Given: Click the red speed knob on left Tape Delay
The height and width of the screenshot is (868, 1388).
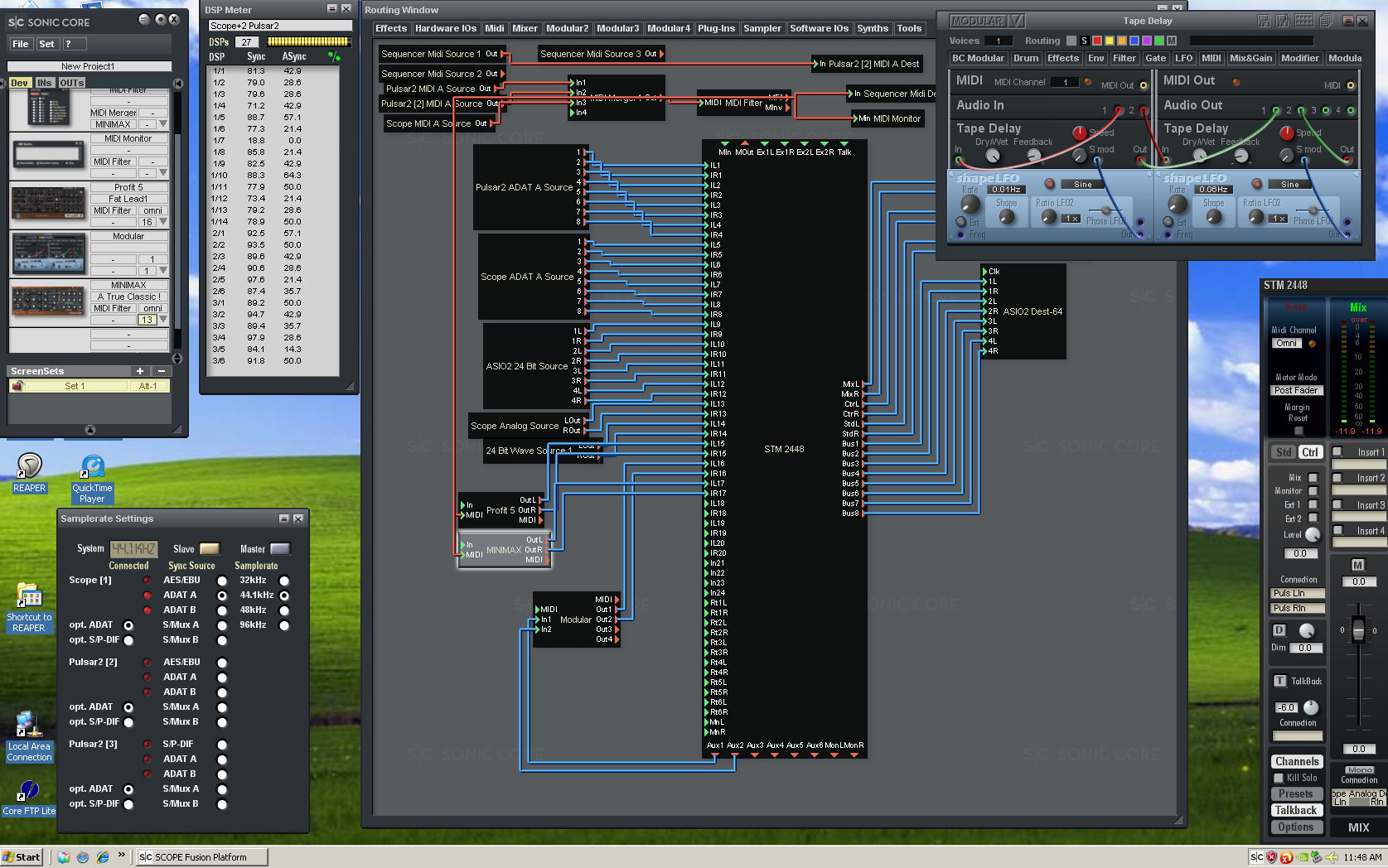Looking at the screenshot, I should coord(1079,133).
